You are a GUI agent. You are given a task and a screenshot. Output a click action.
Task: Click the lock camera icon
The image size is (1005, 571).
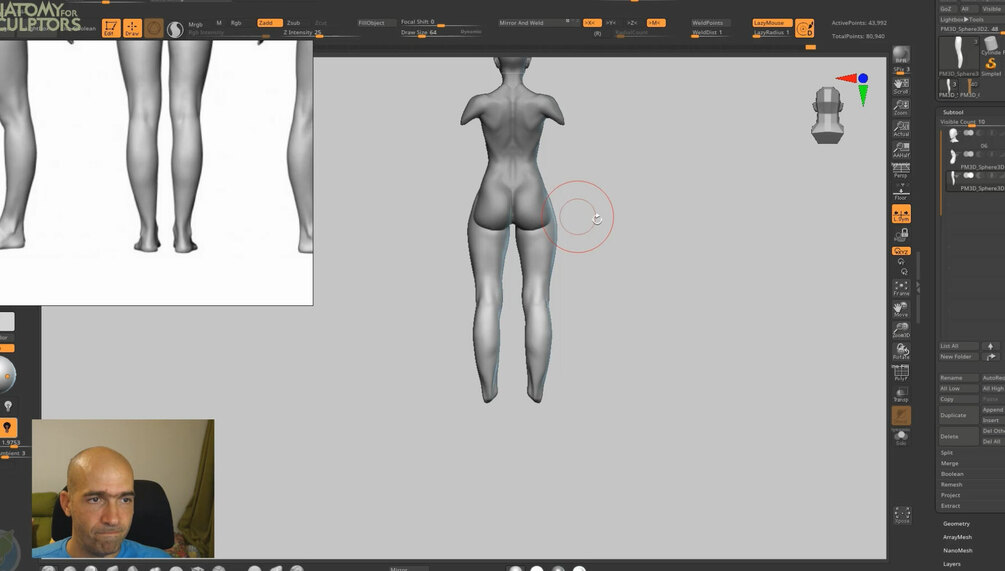[x=901, y=235]
